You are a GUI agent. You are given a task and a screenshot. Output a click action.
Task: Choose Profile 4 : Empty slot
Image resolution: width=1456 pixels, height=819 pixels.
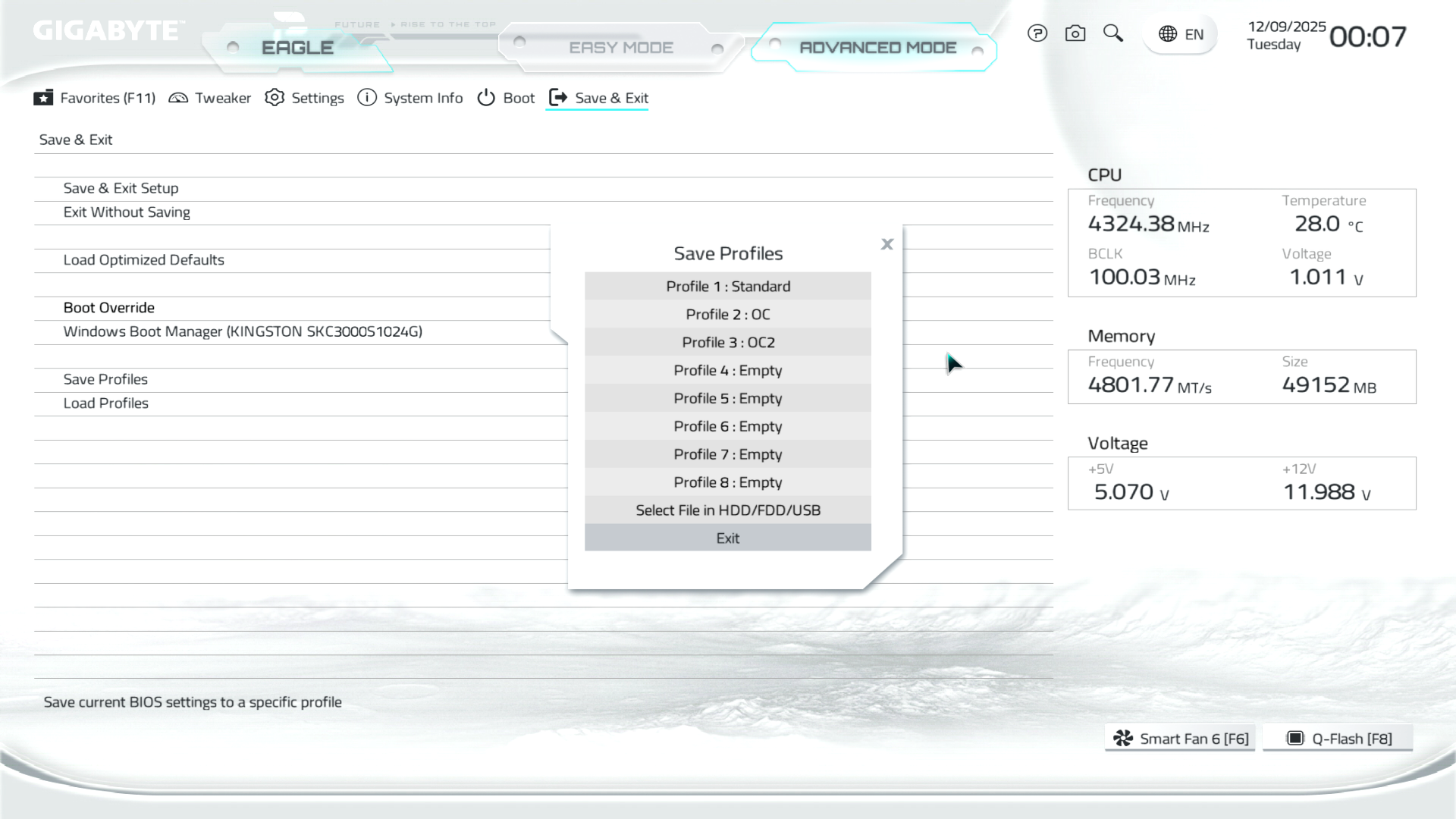(x=727, y=371)
